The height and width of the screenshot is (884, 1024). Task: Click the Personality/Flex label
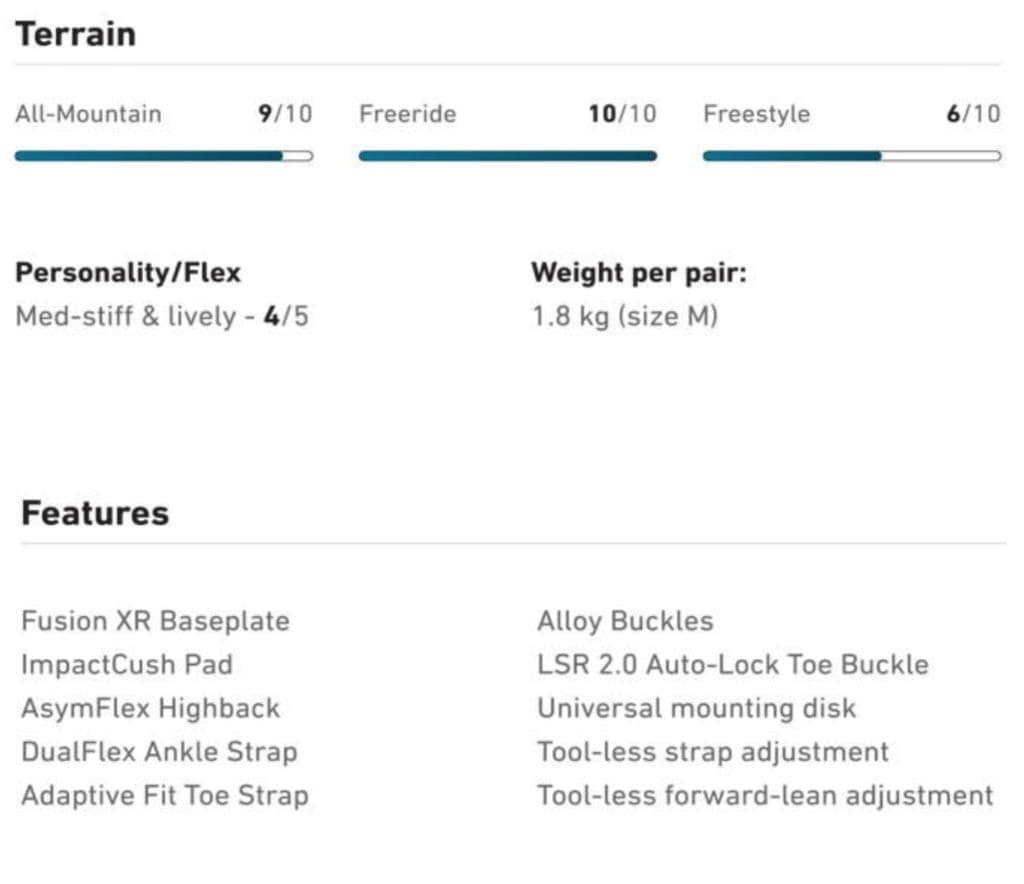[x=128, y=273]
